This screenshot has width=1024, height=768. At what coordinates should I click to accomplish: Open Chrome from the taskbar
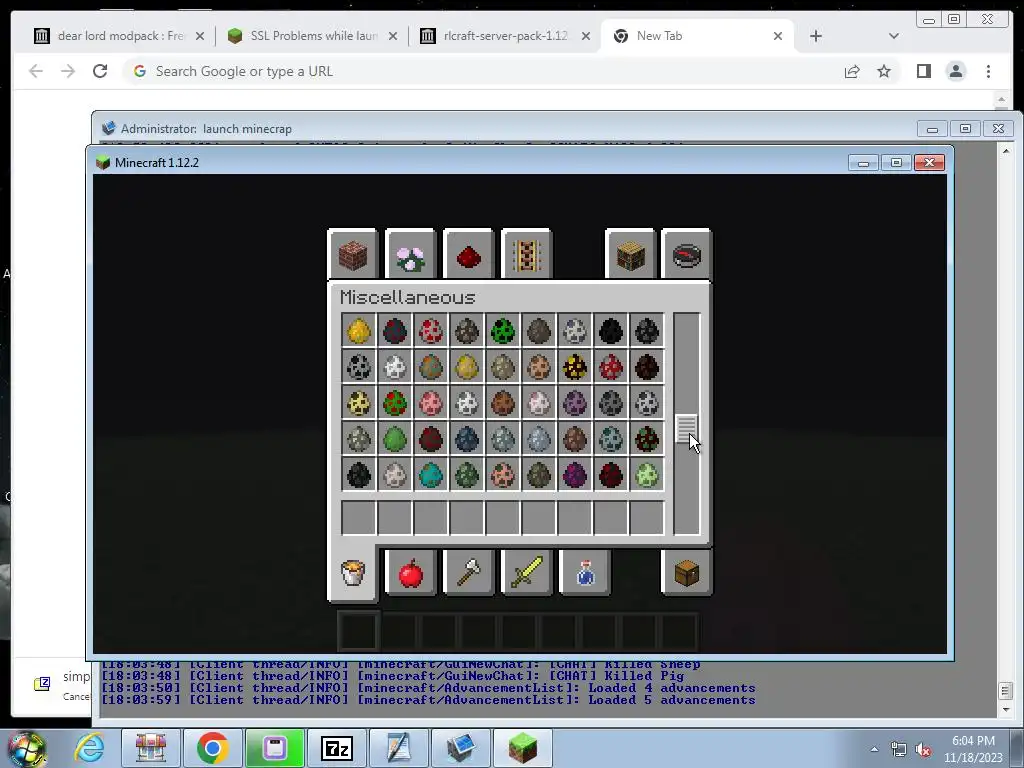212,748
